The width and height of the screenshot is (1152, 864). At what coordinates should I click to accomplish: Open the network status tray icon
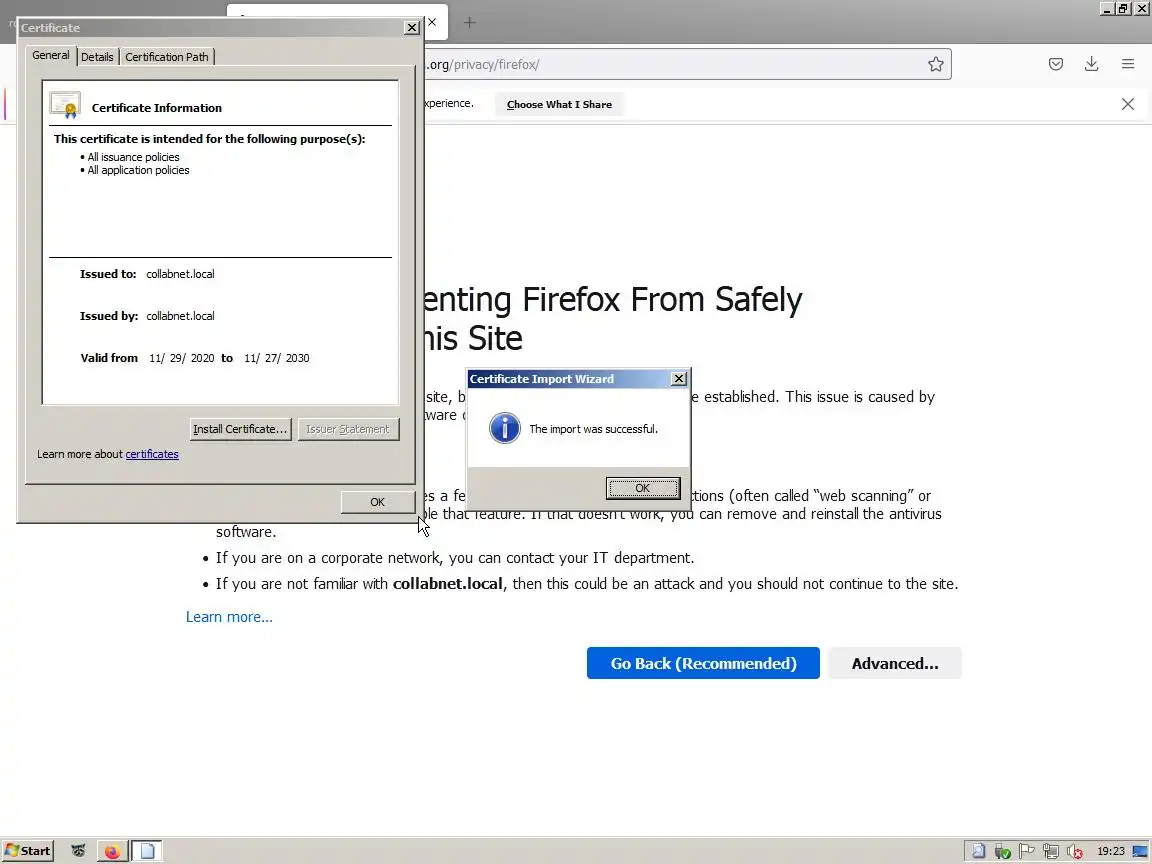click(x=1051, y=851)
